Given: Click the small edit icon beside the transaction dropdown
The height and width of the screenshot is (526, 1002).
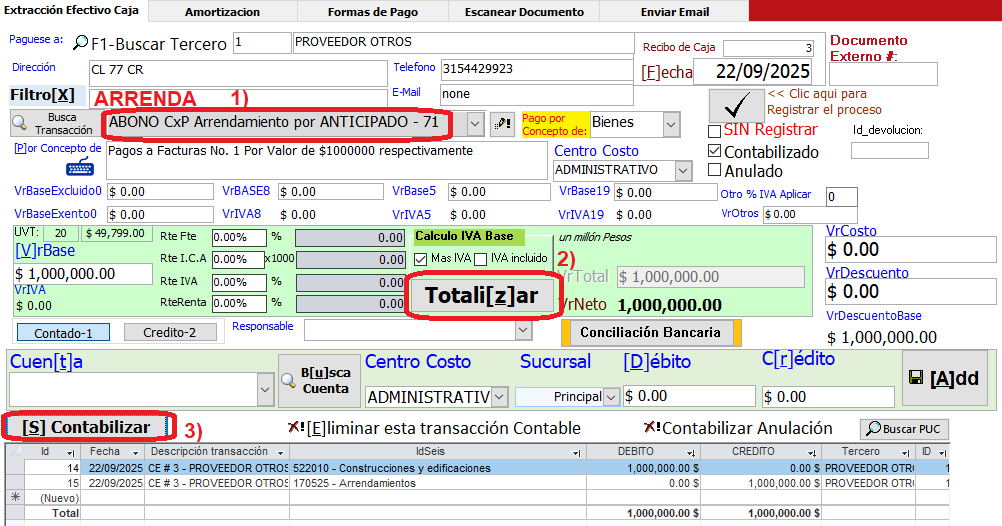Looking at the screenshot, I should (x=502, y=123).
